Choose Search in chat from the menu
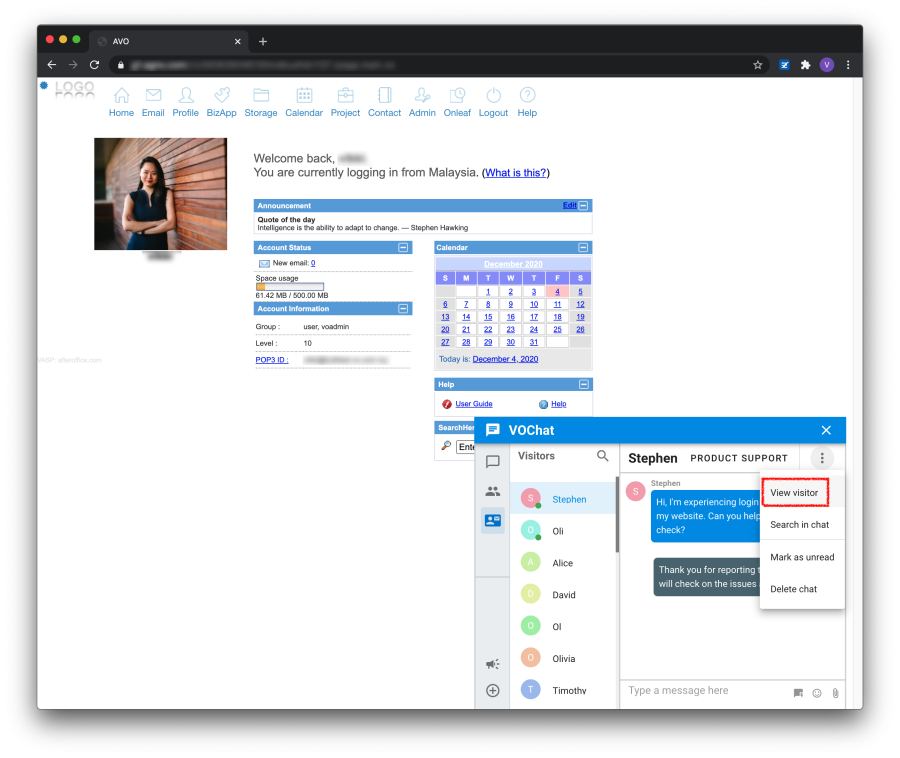900x758 pixels. (800, 524)
